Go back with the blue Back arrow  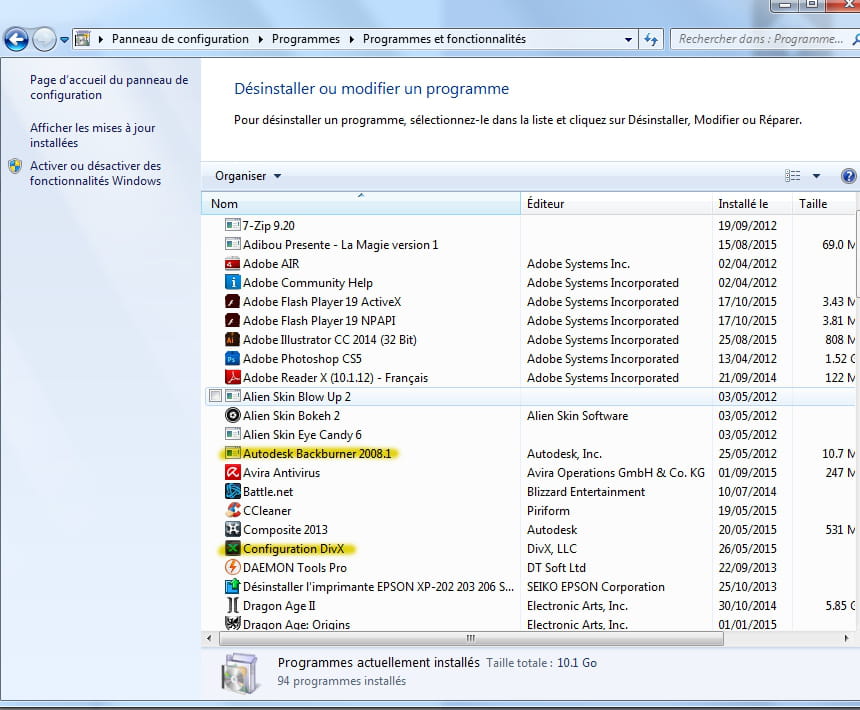point(16,39)
